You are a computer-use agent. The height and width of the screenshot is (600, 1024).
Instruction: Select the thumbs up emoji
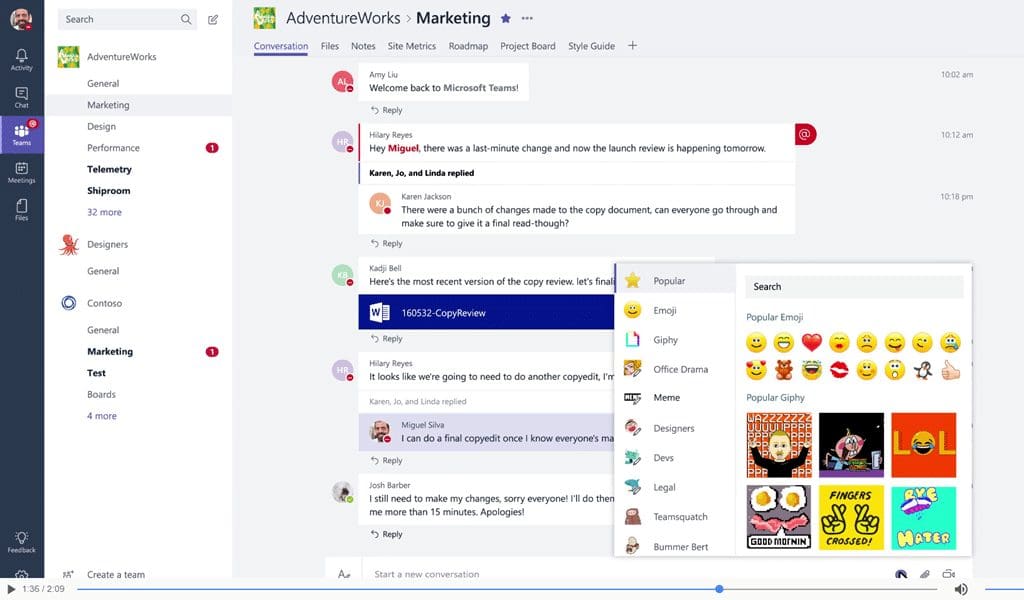pyautogui.click(x=951, y=370)
